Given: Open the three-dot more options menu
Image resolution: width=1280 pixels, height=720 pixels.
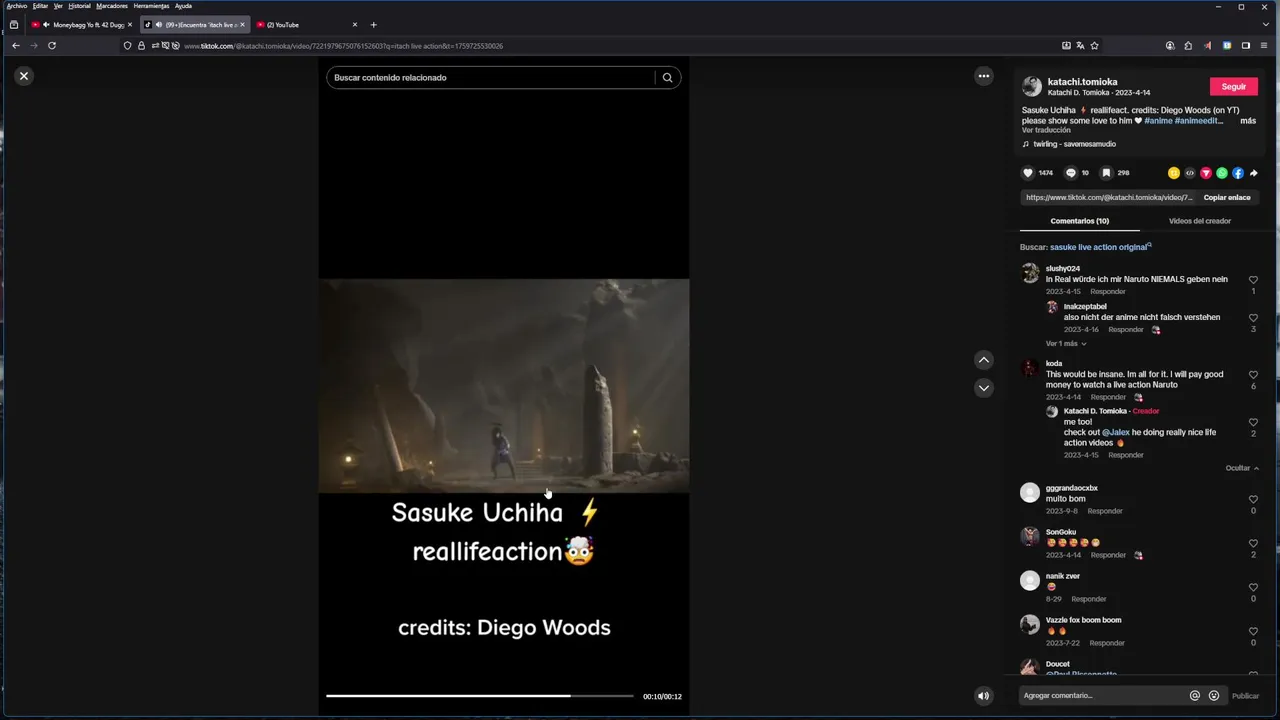Looking at the screenshot, I should click(x=984, y=76).
